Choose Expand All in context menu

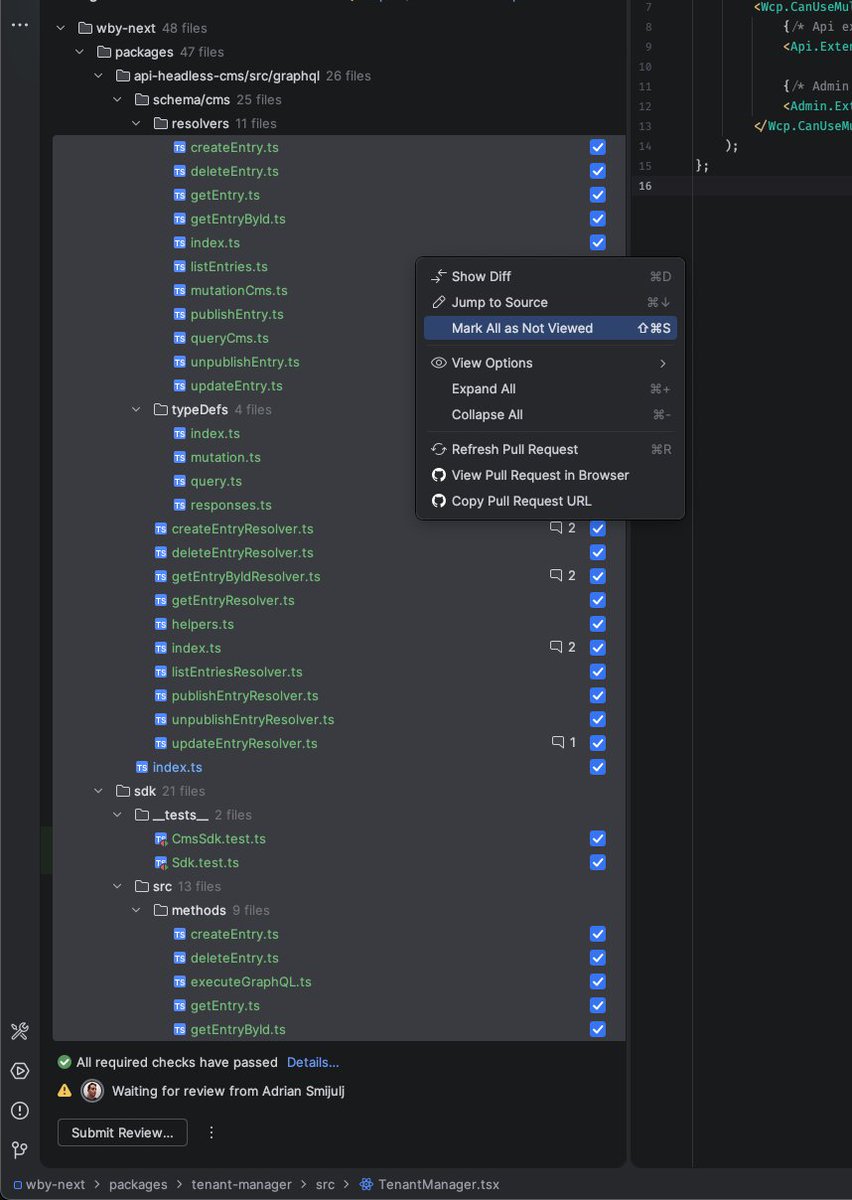point(550,389)
